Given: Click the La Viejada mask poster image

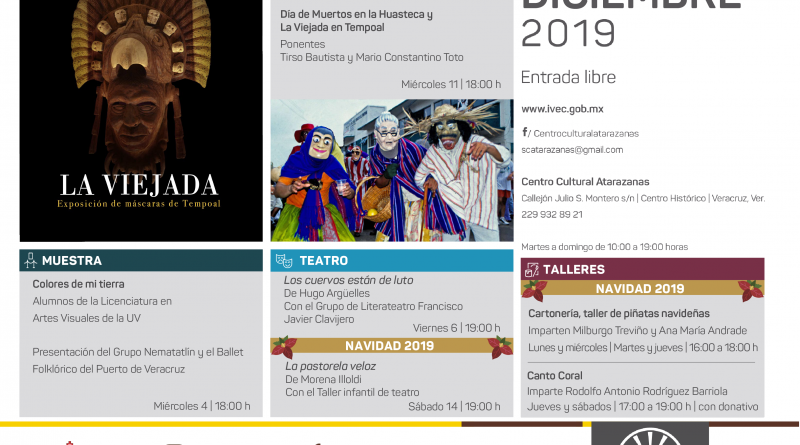Looking at the screenshot, I should pyautogui.click(x=141, y=120).
